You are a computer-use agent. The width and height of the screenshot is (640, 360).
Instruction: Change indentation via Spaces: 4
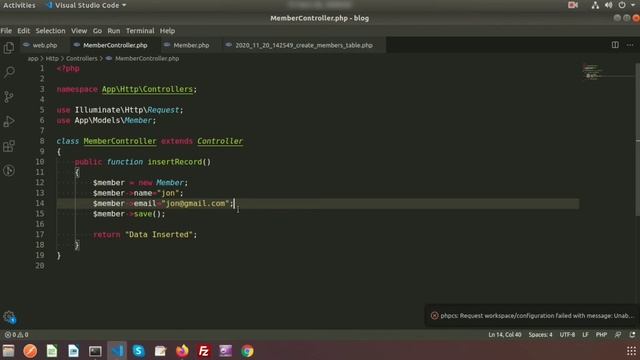pos(540,335)
